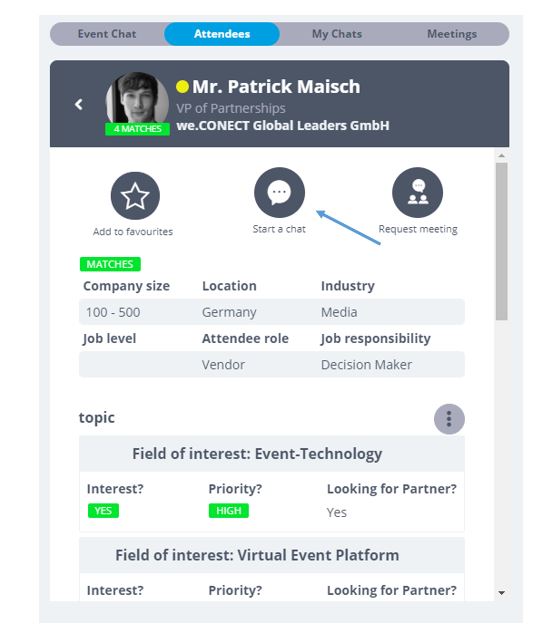Switch to the Meetings tab
The height and width of the screenshot is (638, 542).
click(x=452, y=34)
